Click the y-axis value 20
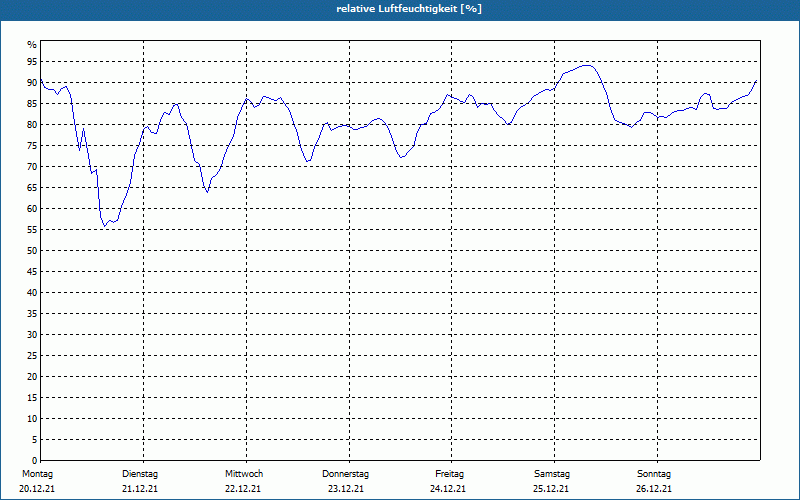The width and height of the screenshot is (800, 500). click(32, 377)
